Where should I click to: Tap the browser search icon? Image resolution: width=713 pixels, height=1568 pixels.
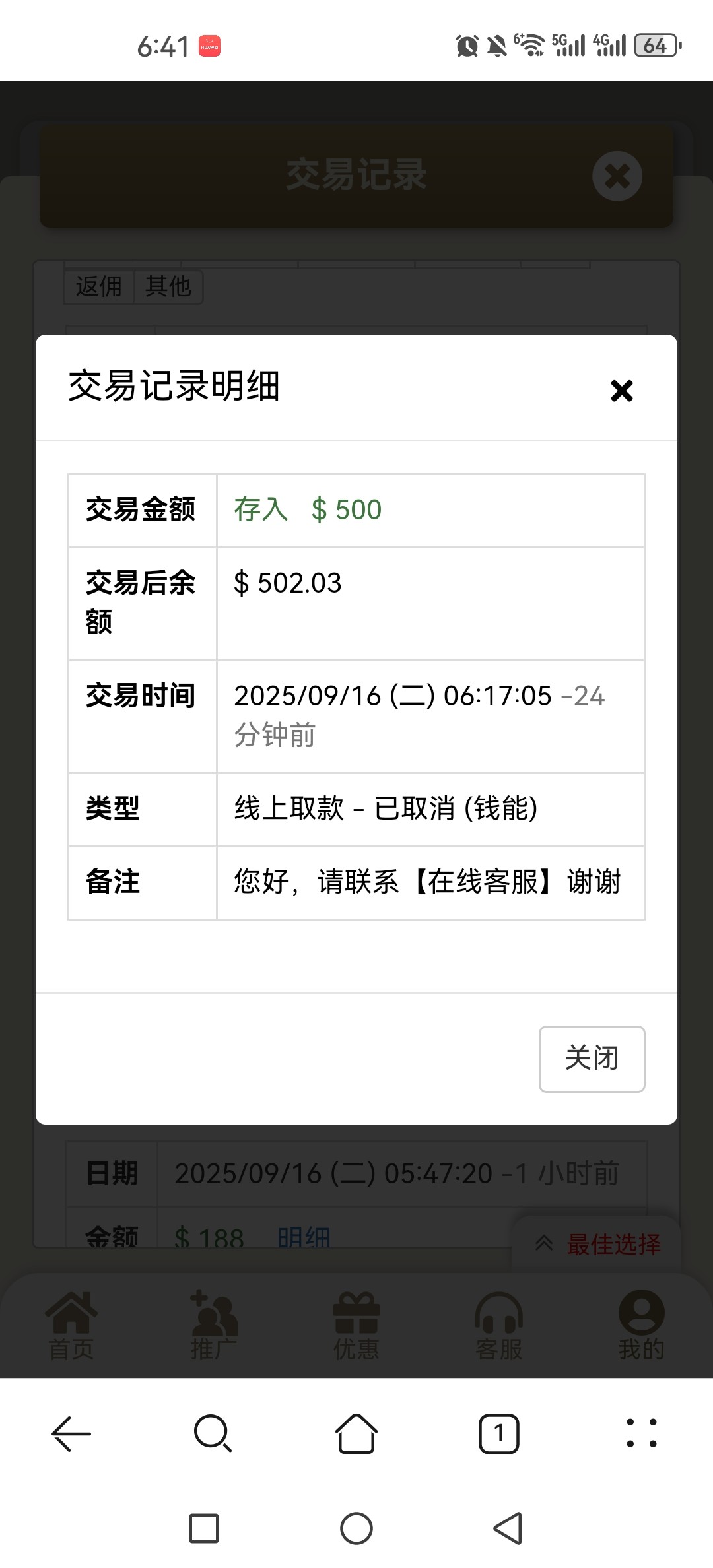213,1433
